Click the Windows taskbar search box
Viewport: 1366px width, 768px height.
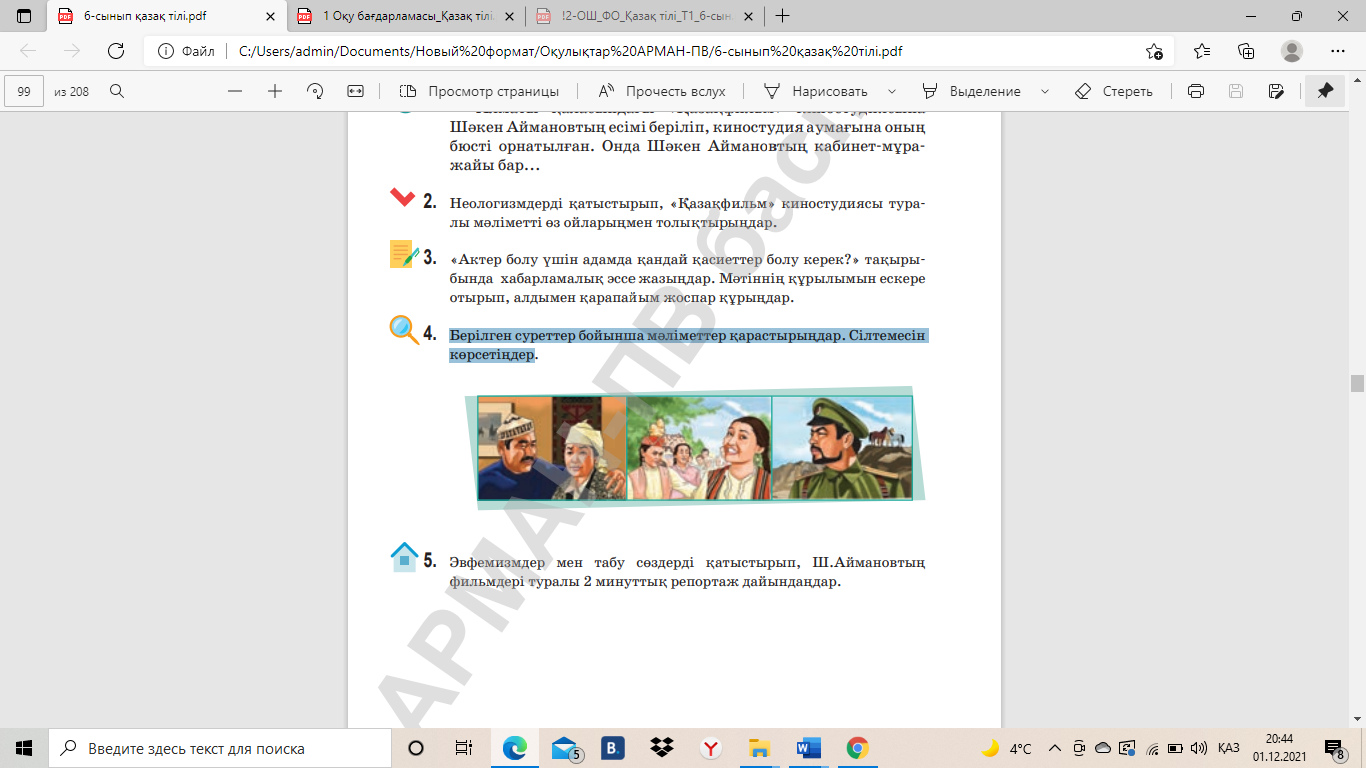pyautogui.click(x=220, y=748)
